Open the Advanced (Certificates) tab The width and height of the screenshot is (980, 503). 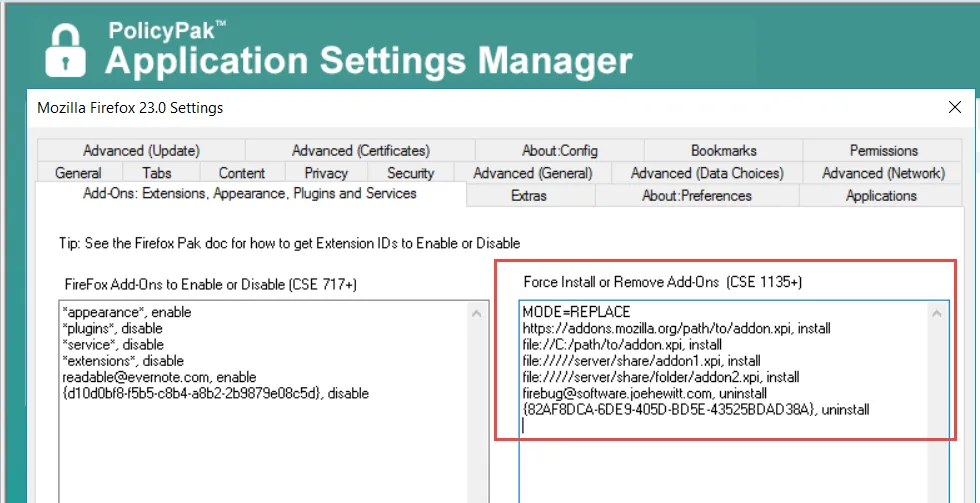tap(361, 151)
